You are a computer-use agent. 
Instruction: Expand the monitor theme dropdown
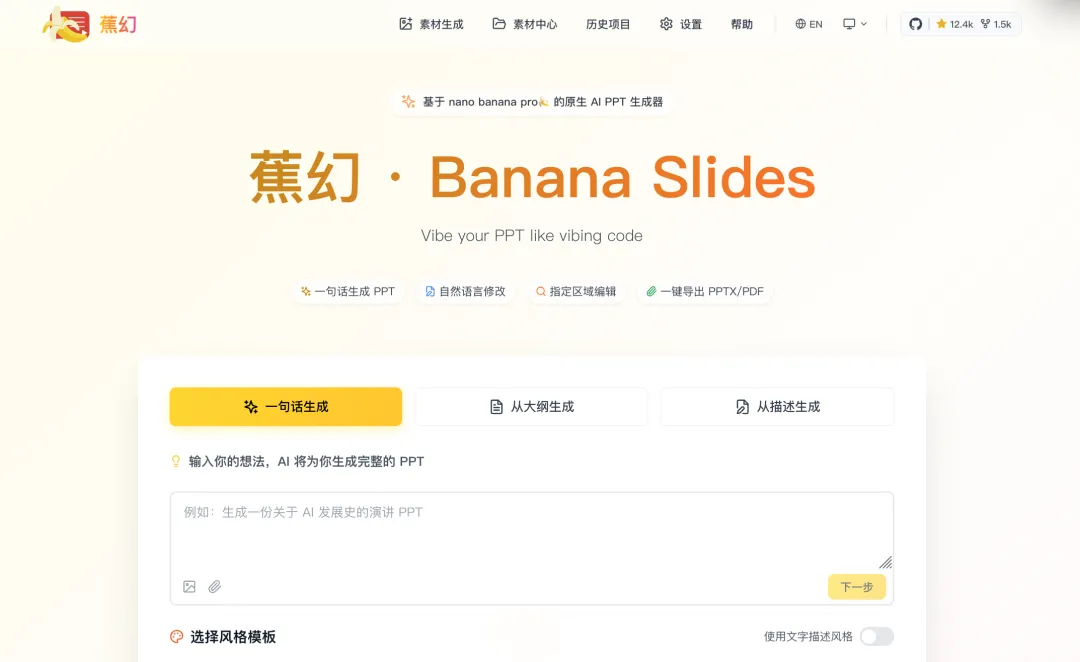click(x=855, y=24)
